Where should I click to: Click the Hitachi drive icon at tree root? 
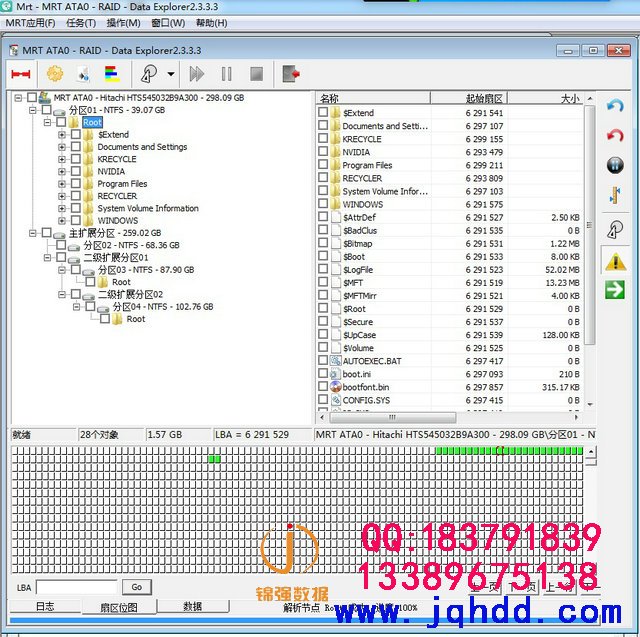(44, 98)
